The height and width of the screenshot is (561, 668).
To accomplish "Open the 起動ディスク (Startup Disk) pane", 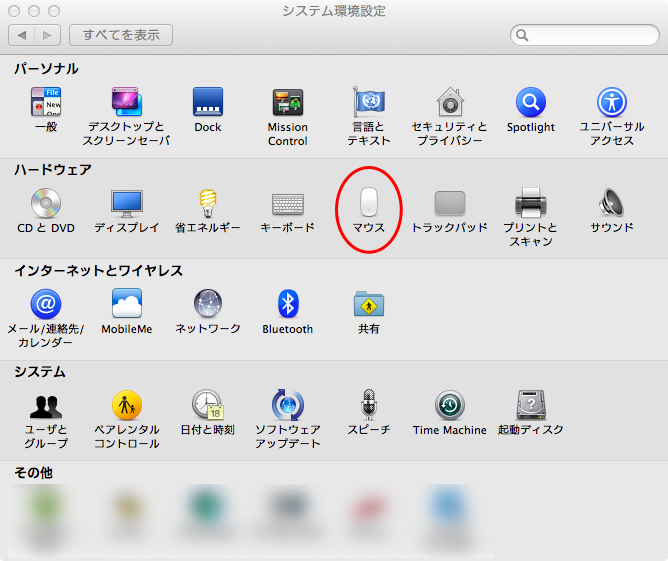I will tap(530, 406).
